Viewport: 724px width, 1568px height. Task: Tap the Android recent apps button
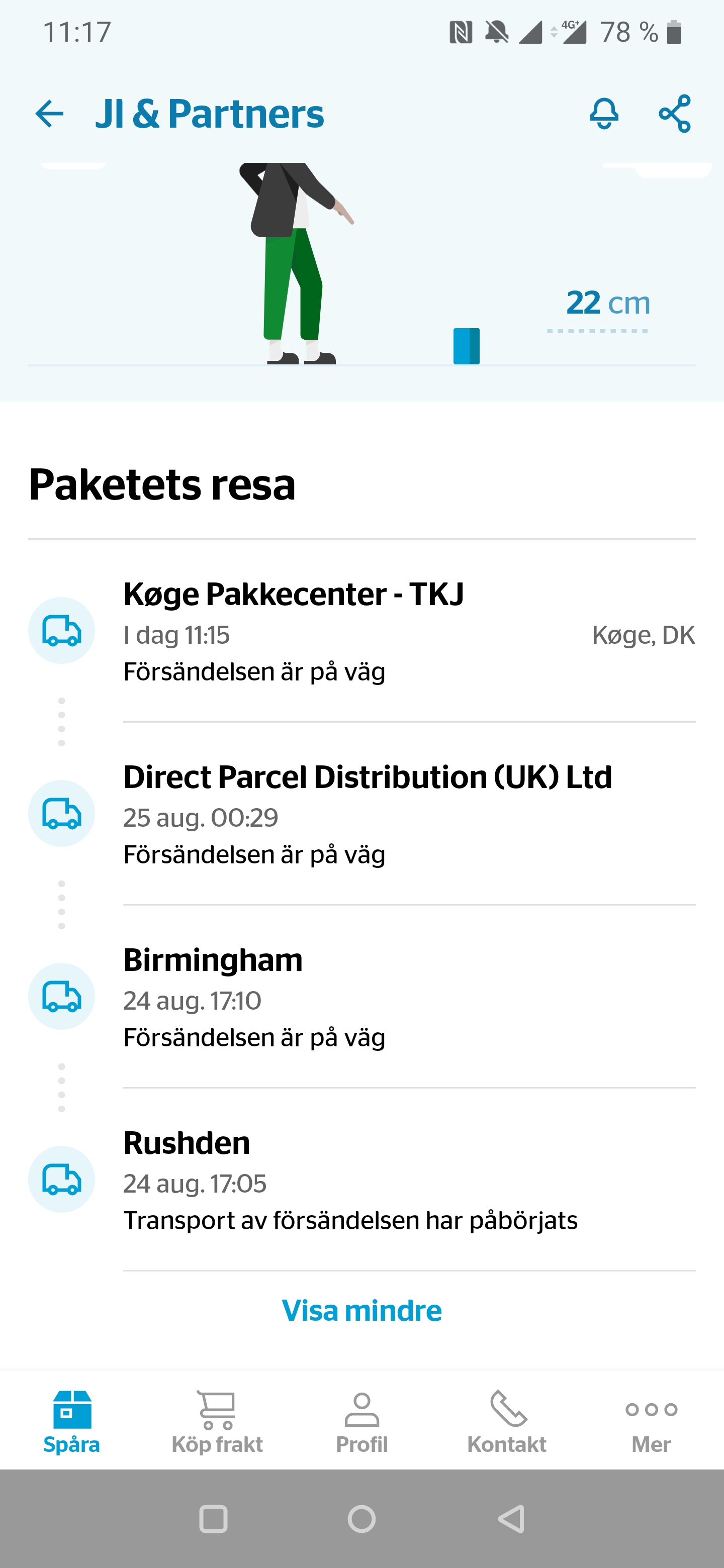coord(214,1519)
